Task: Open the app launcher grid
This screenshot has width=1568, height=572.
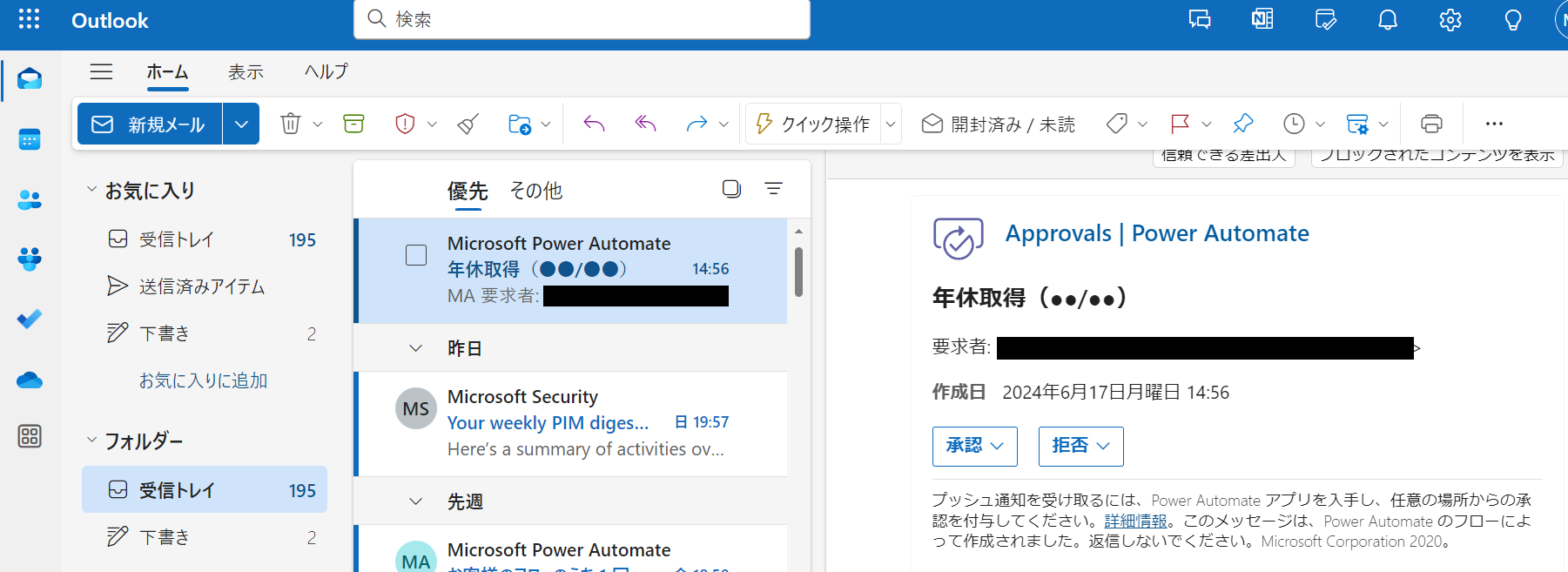Action: (x=29, y=19)
